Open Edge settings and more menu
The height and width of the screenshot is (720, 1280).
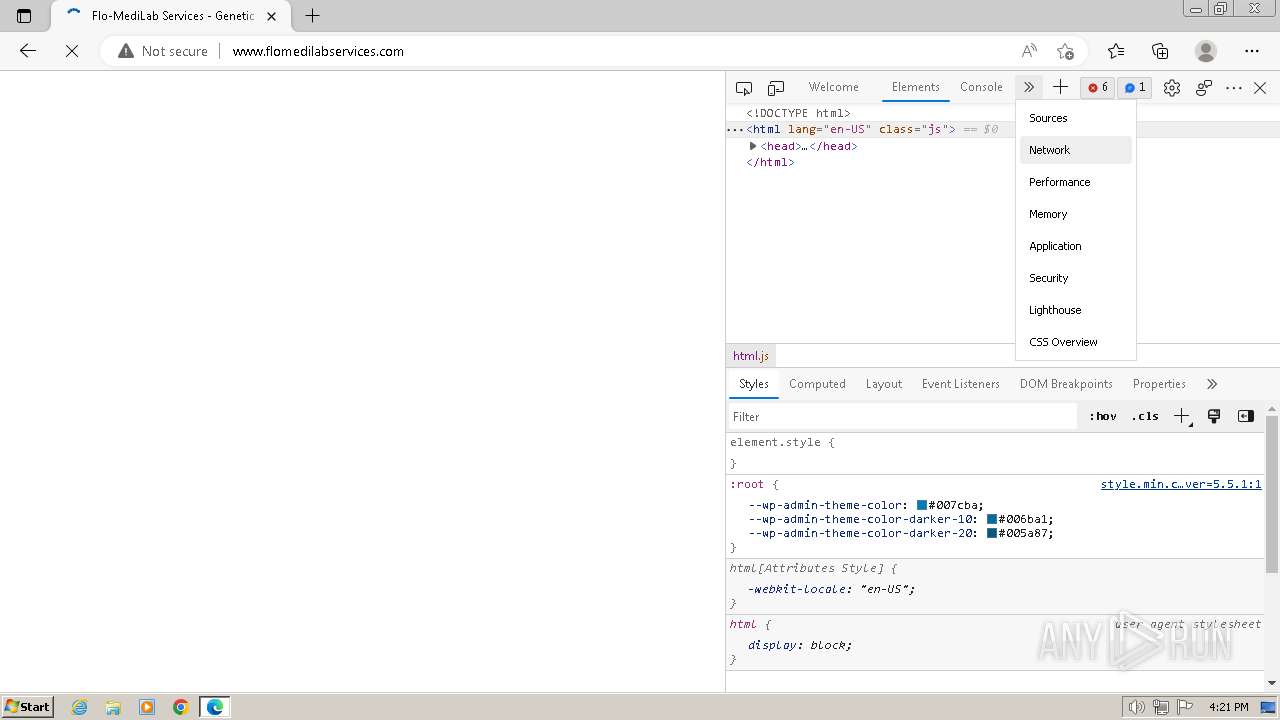coord(1252,51)
